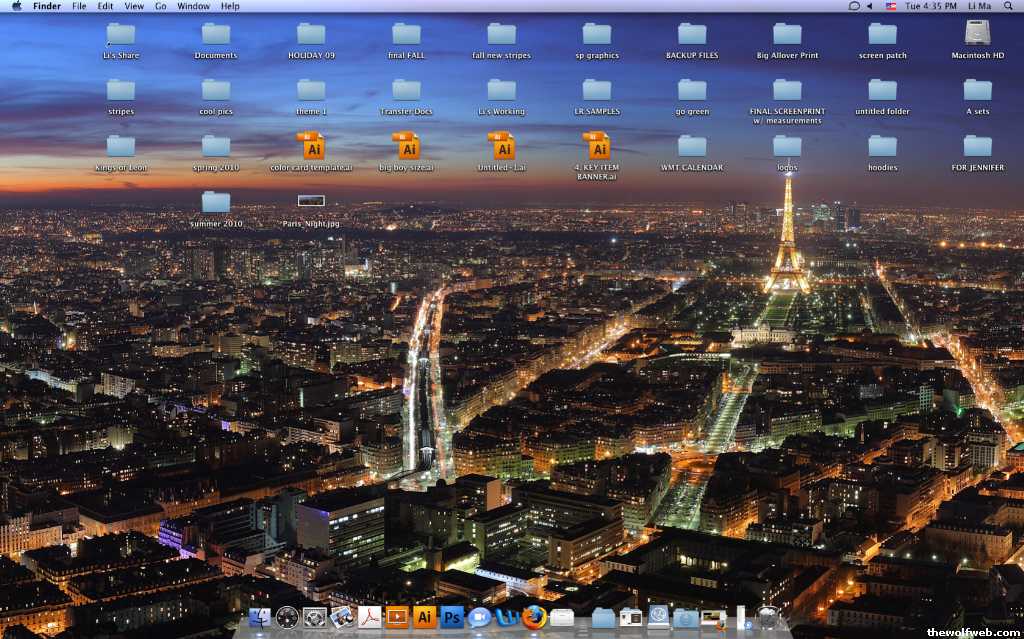Select the Paris_Night.jpg thumbnail
The image size is (1024, 639).
311,201
